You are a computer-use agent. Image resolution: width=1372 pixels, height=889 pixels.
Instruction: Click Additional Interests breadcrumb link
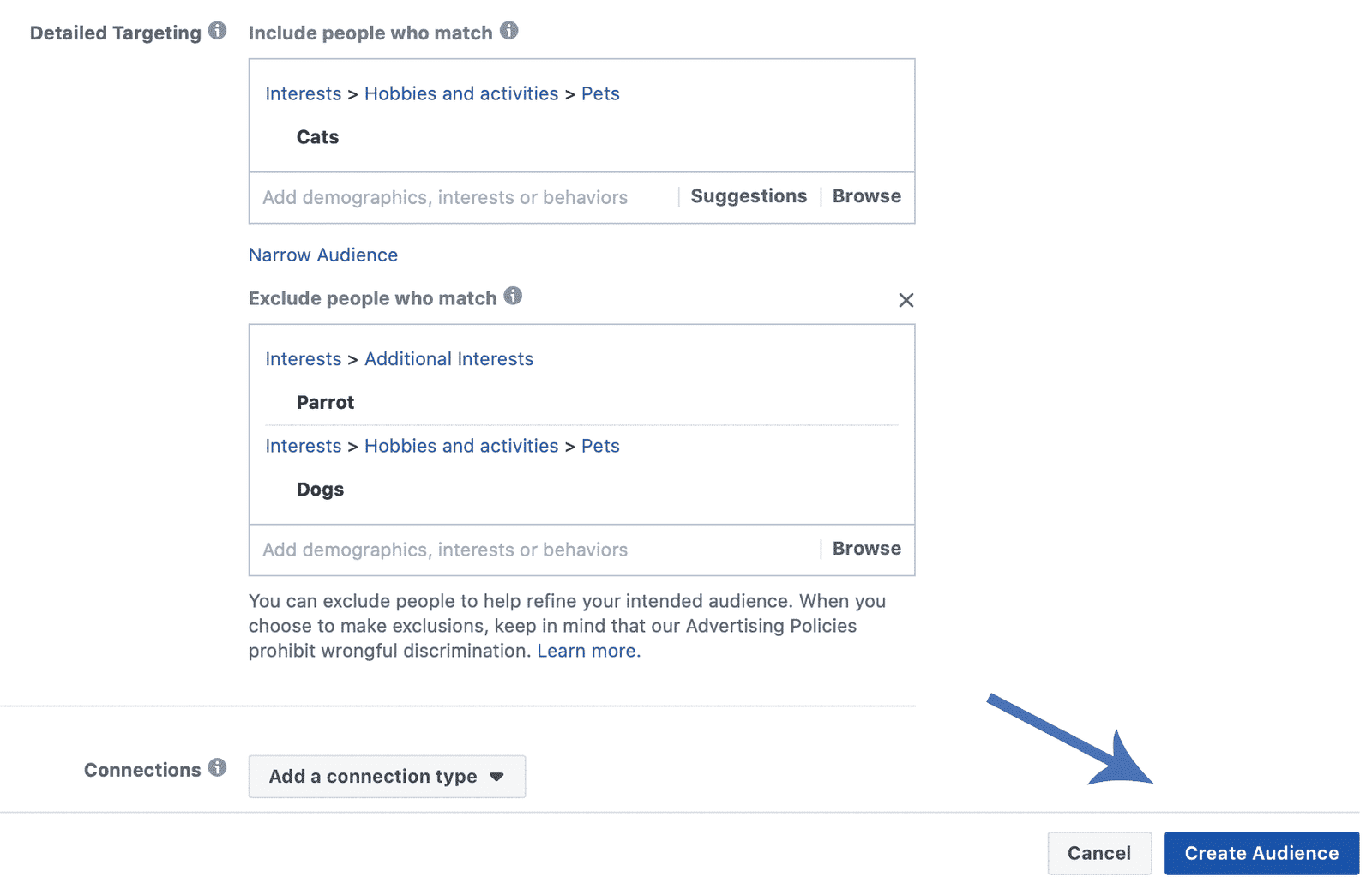pyautogui.click(x=449, y=359)
